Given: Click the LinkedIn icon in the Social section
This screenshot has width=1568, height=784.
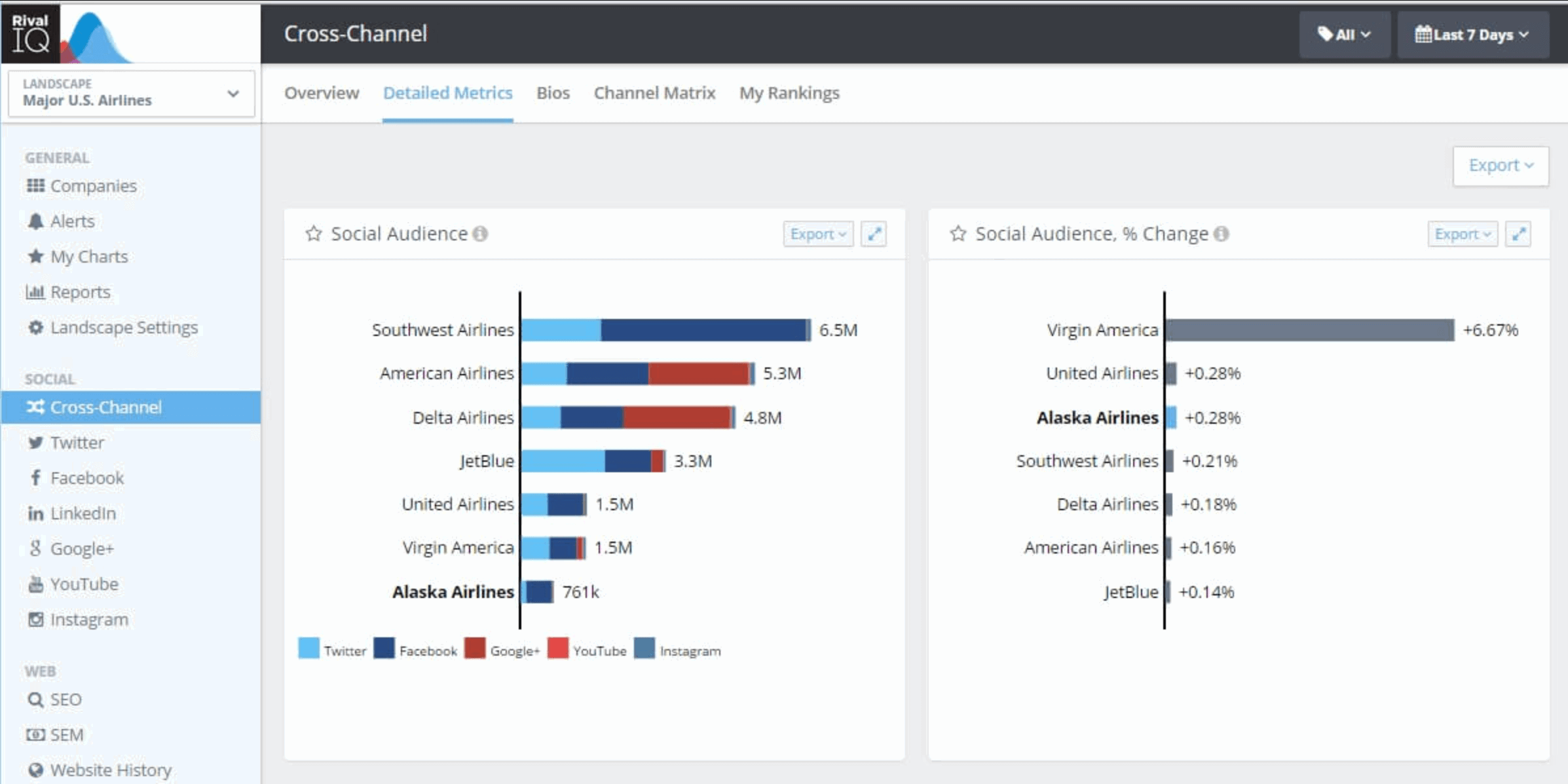Looking at the screenshot, I should [36, 513].
